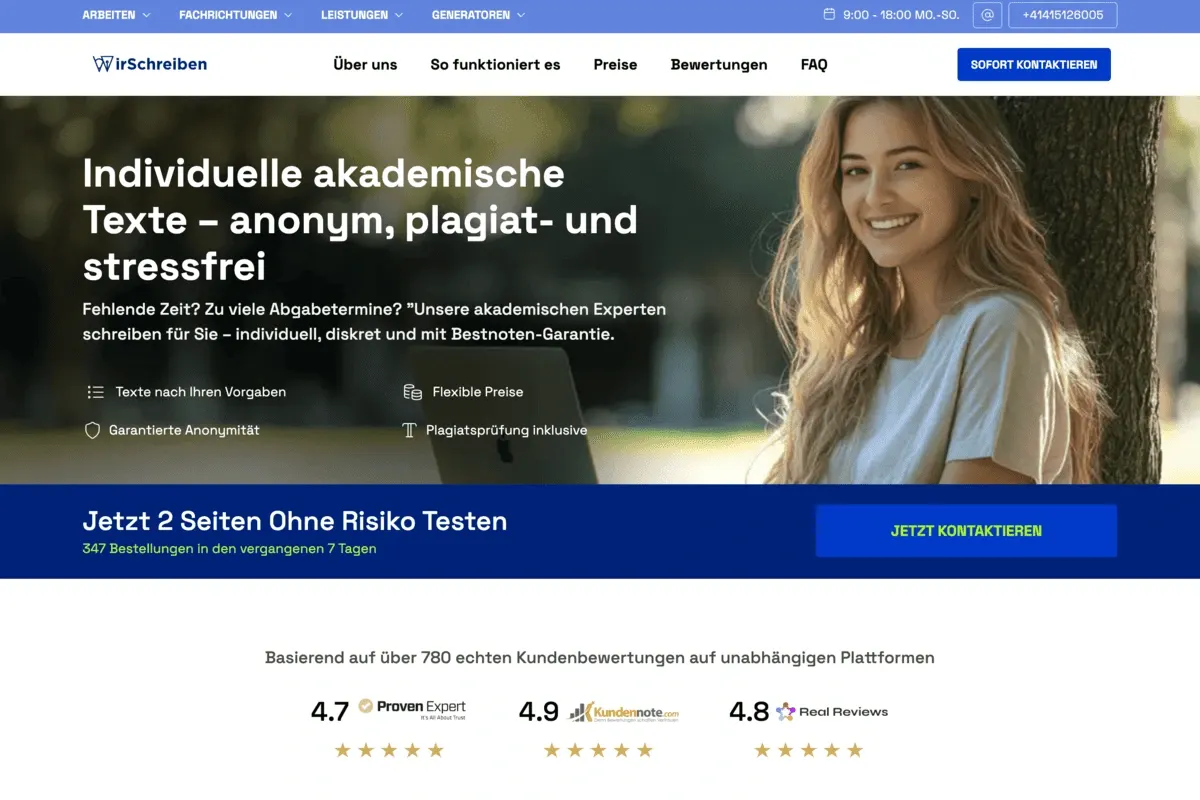Click the coins icon next to Flexible Preise
The image size is (1200, 800).
coord(412,392)
